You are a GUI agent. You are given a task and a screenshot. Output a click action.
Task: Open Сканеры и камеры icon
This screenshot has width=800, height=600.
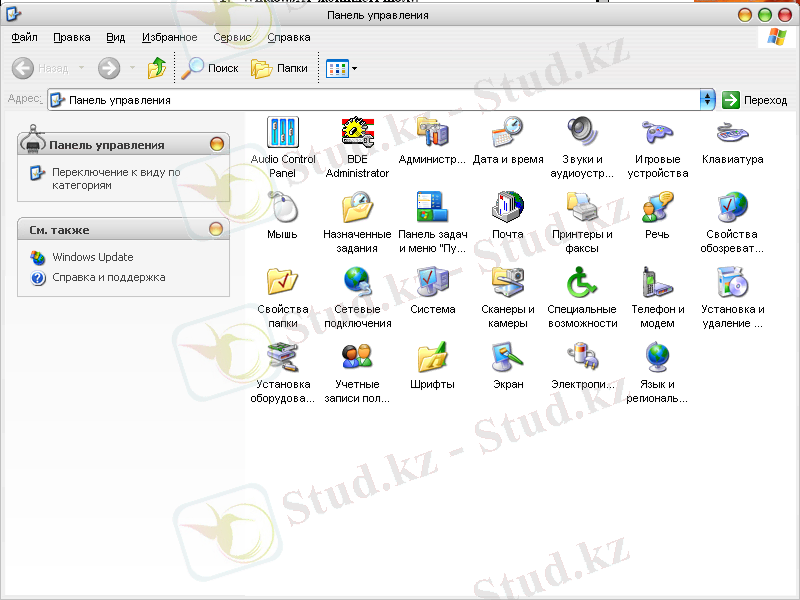pos(508,282)
